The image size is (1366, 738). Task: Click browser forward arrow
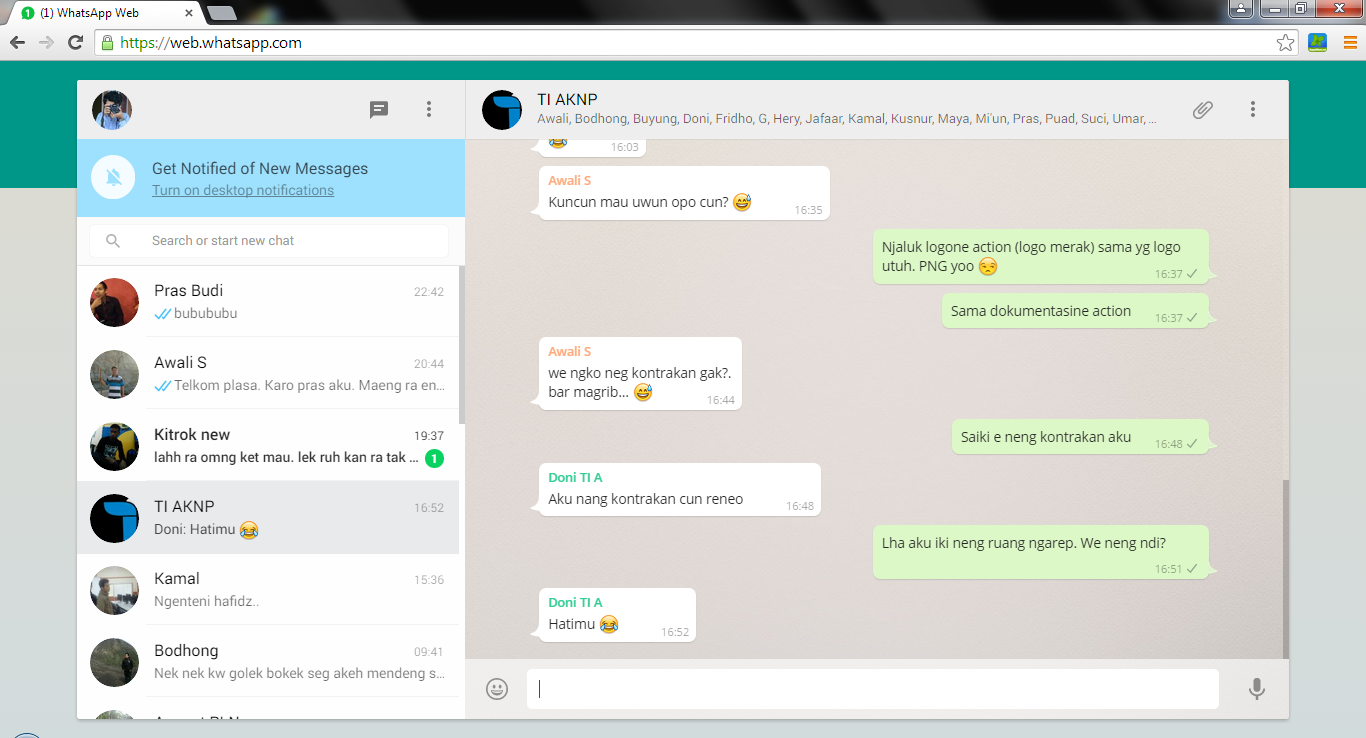coord(46,43)
